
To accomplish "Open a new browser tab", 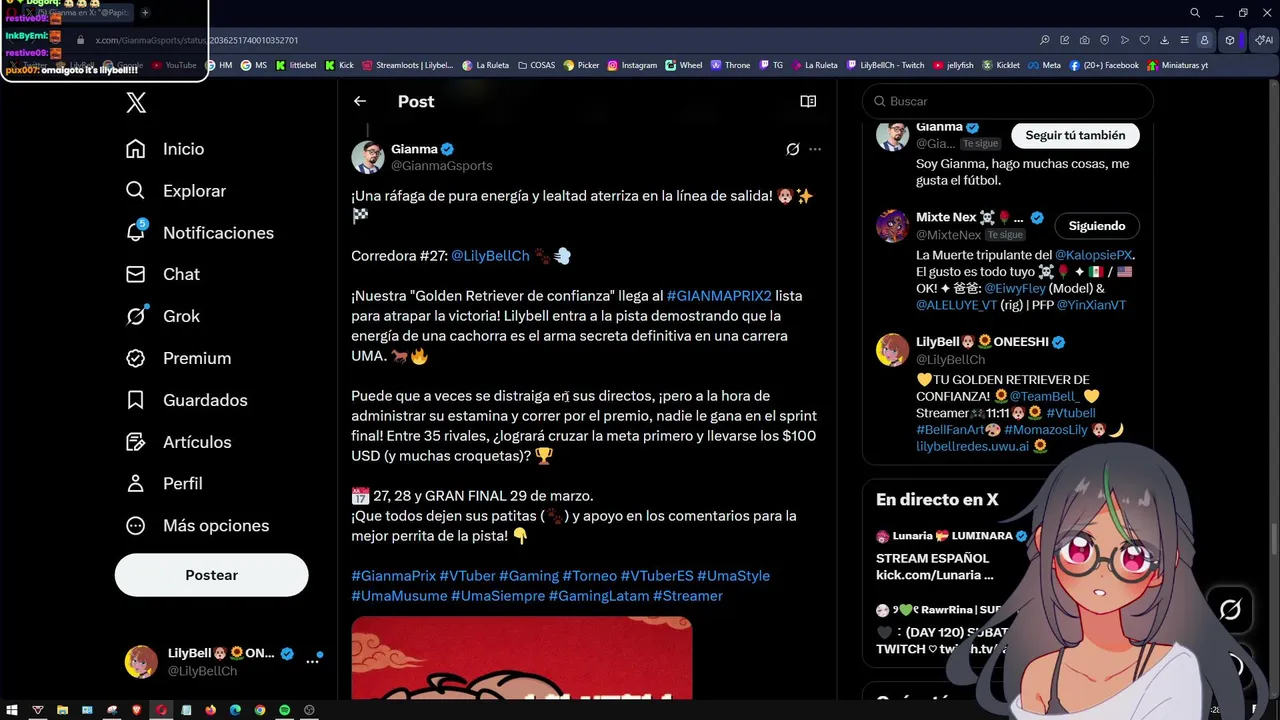I will click(145, 12).
